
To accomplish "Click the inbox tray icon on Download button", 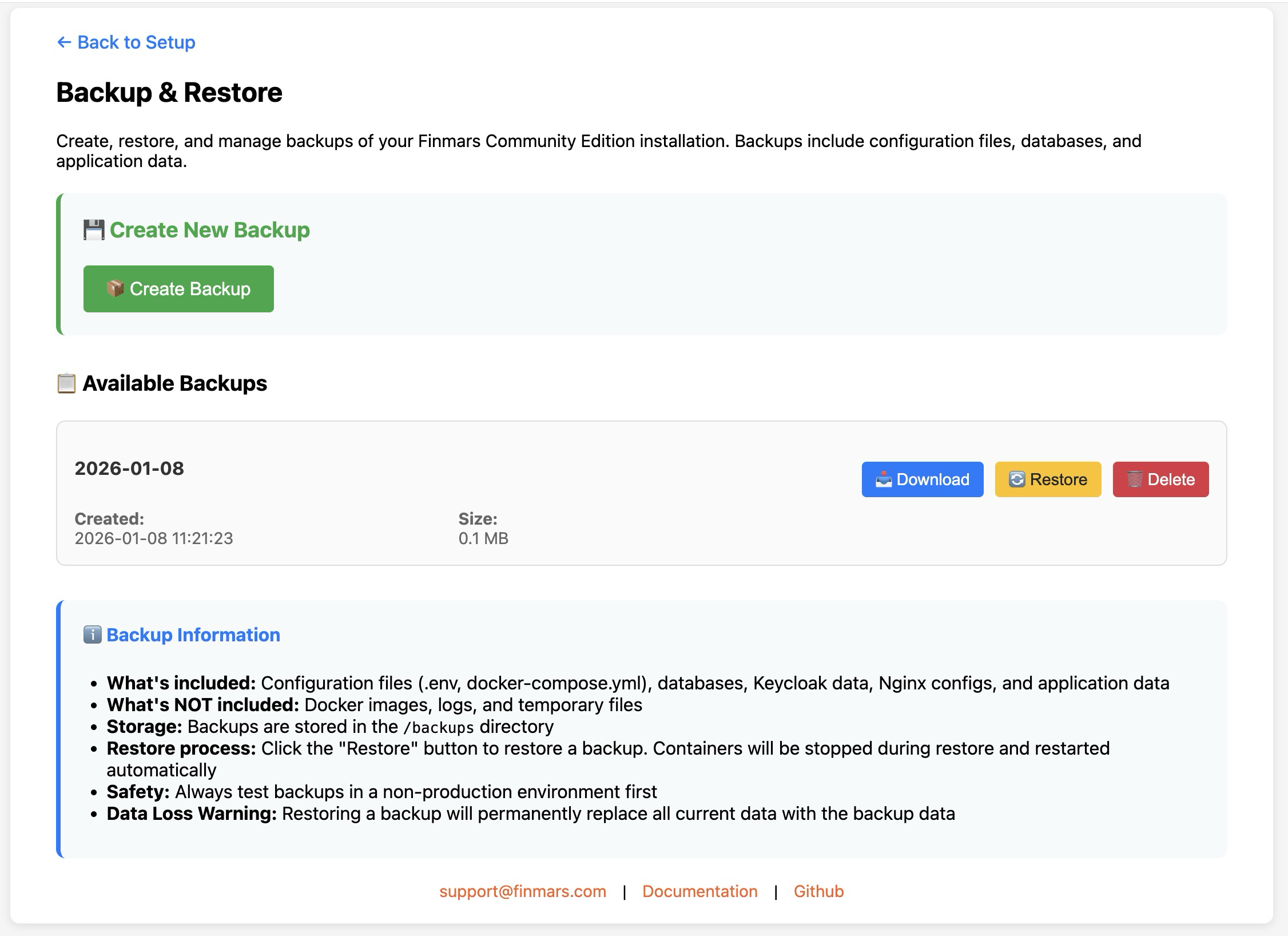I will point(884,479).
